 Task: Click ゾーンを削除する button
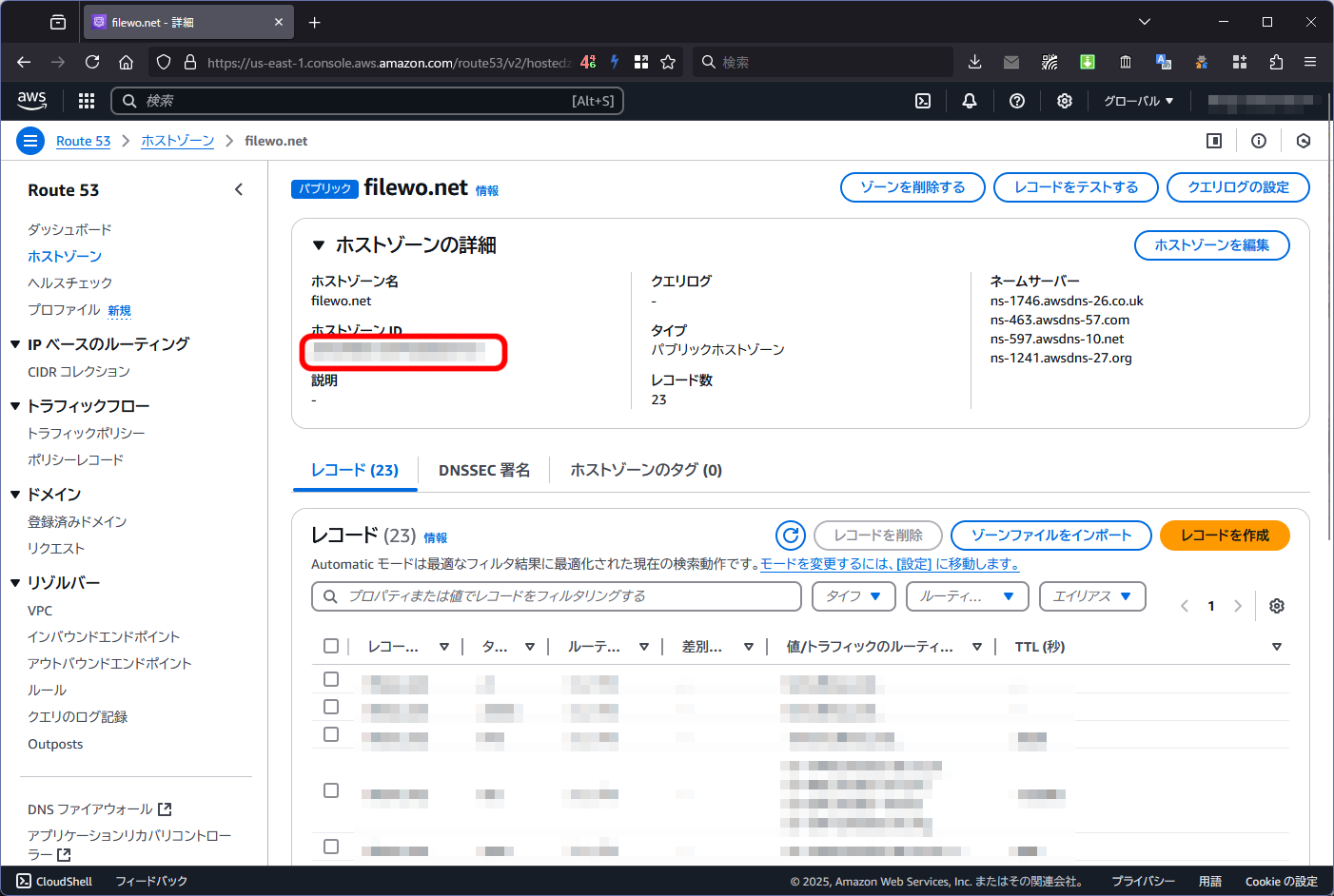tap(912, 187)
